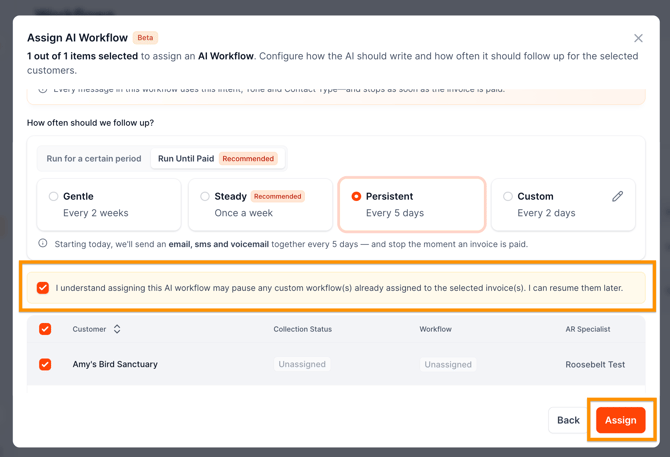Click the Recommended badge on Run Until Paid
This screenshot has height=457, width=670.
(248, 158)
